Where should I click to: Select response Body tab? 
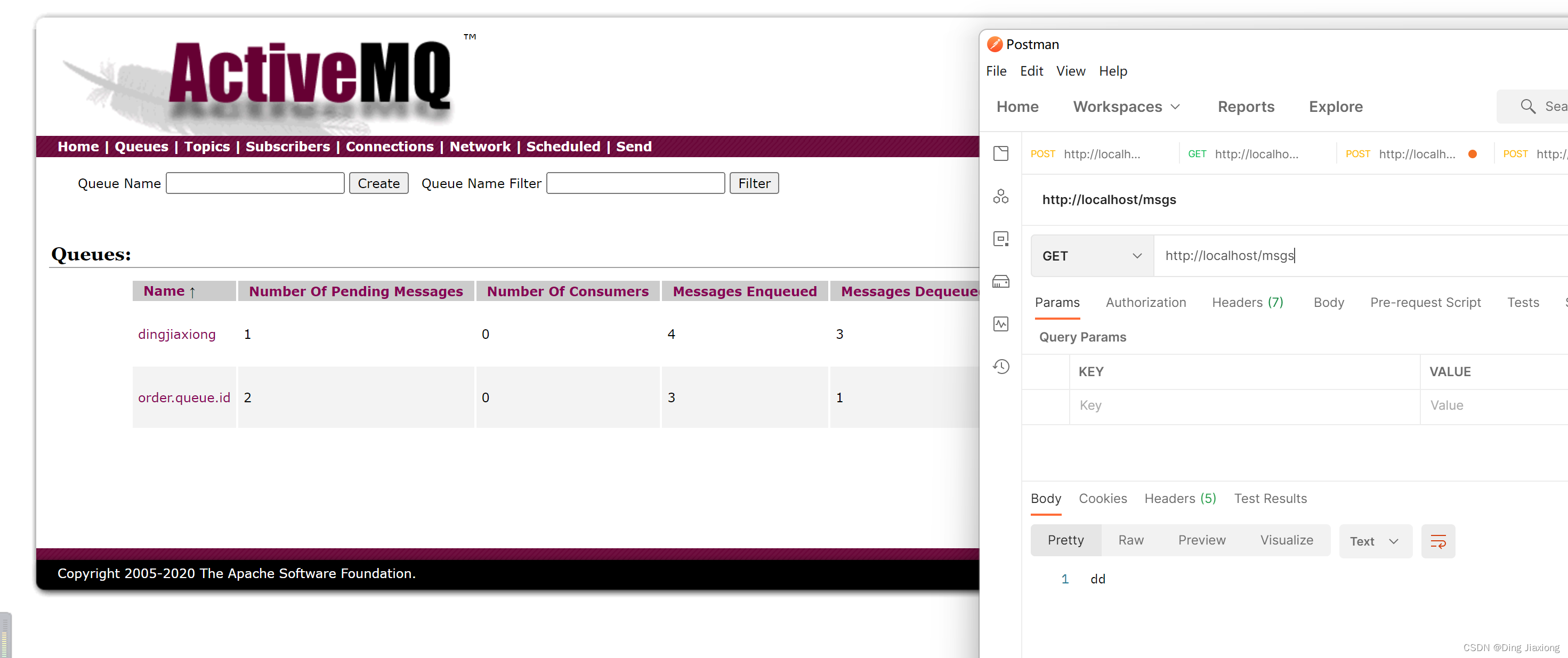1046,499
